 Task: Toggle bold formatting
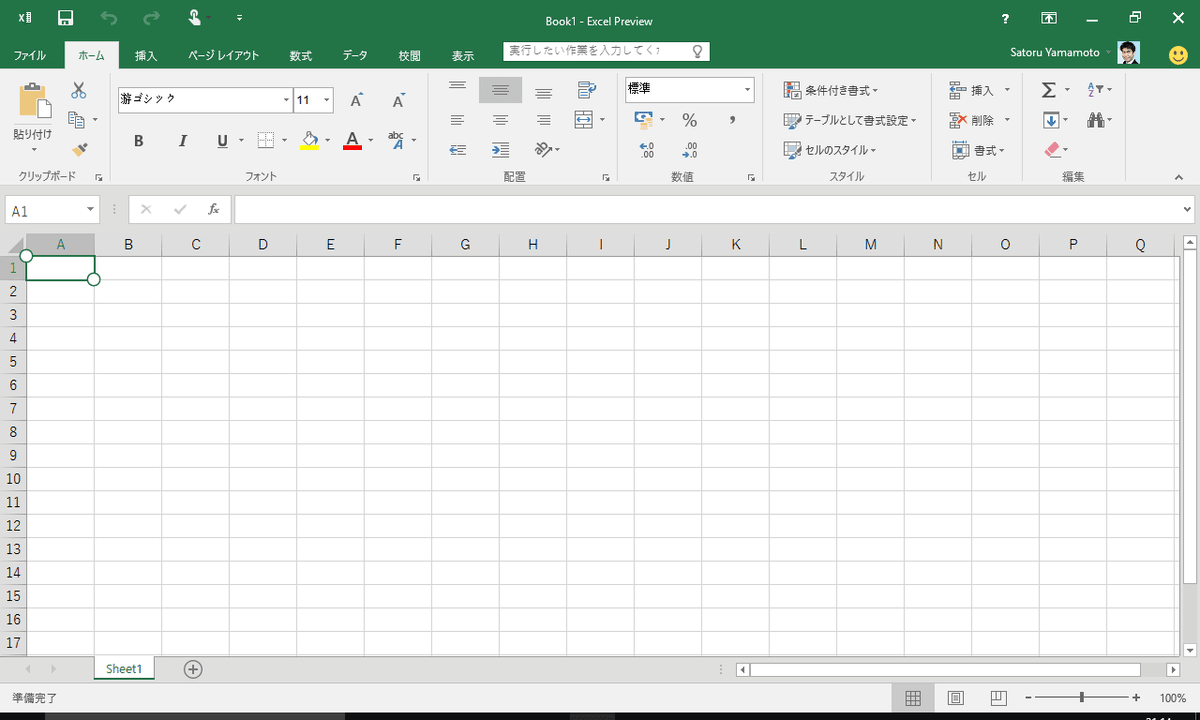click(138, 141)
